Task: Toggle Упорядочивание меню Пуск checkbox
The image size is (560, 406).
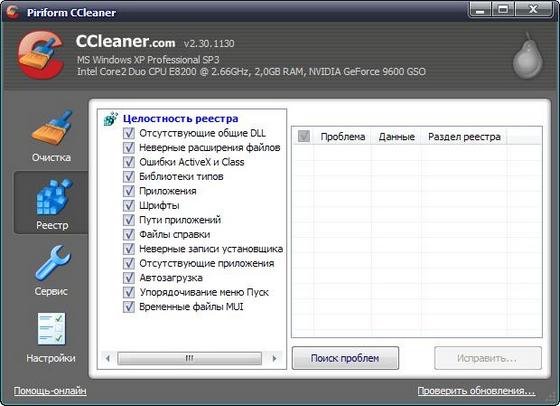Action: (129, 292)
